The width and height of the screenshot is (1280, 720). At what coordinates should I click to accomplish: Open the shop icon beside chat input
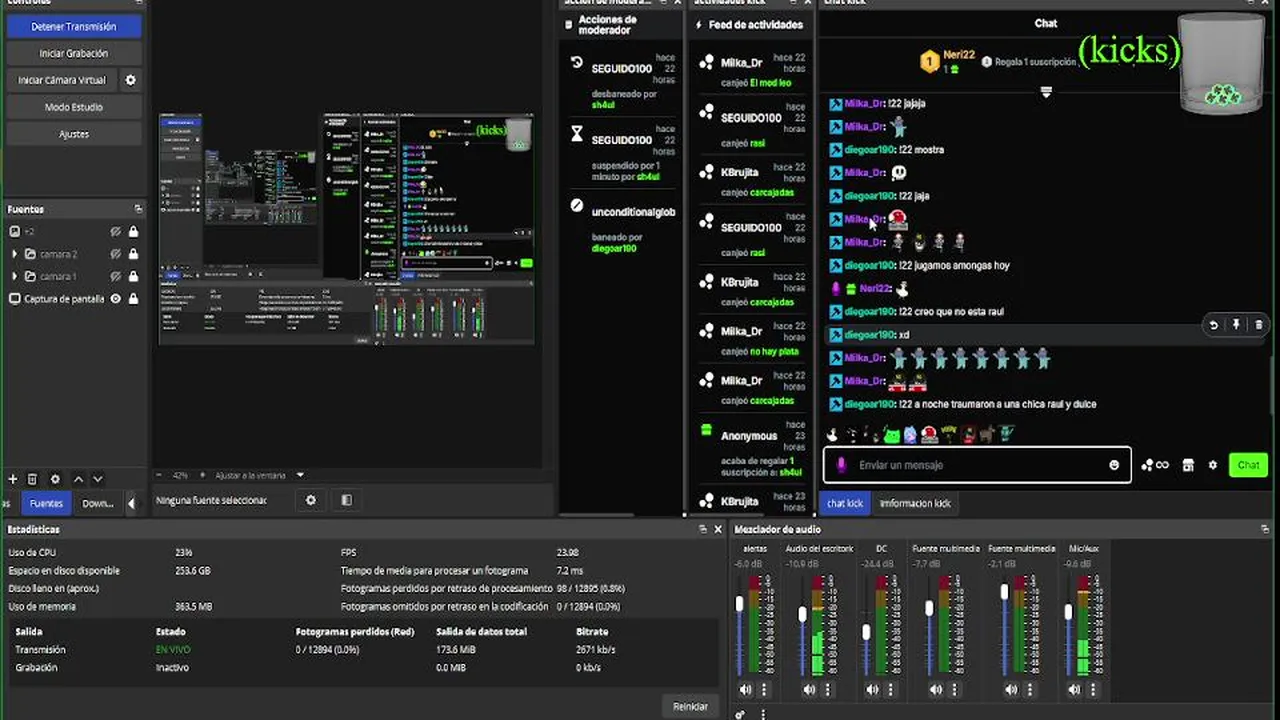click(x=1188, y=465)
